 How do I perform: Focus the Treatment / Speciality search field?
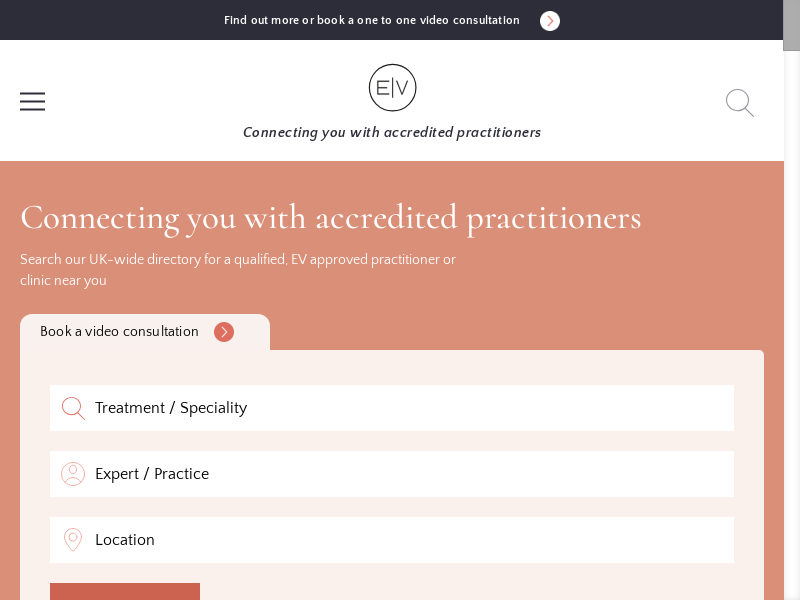(x=400, y=408)
